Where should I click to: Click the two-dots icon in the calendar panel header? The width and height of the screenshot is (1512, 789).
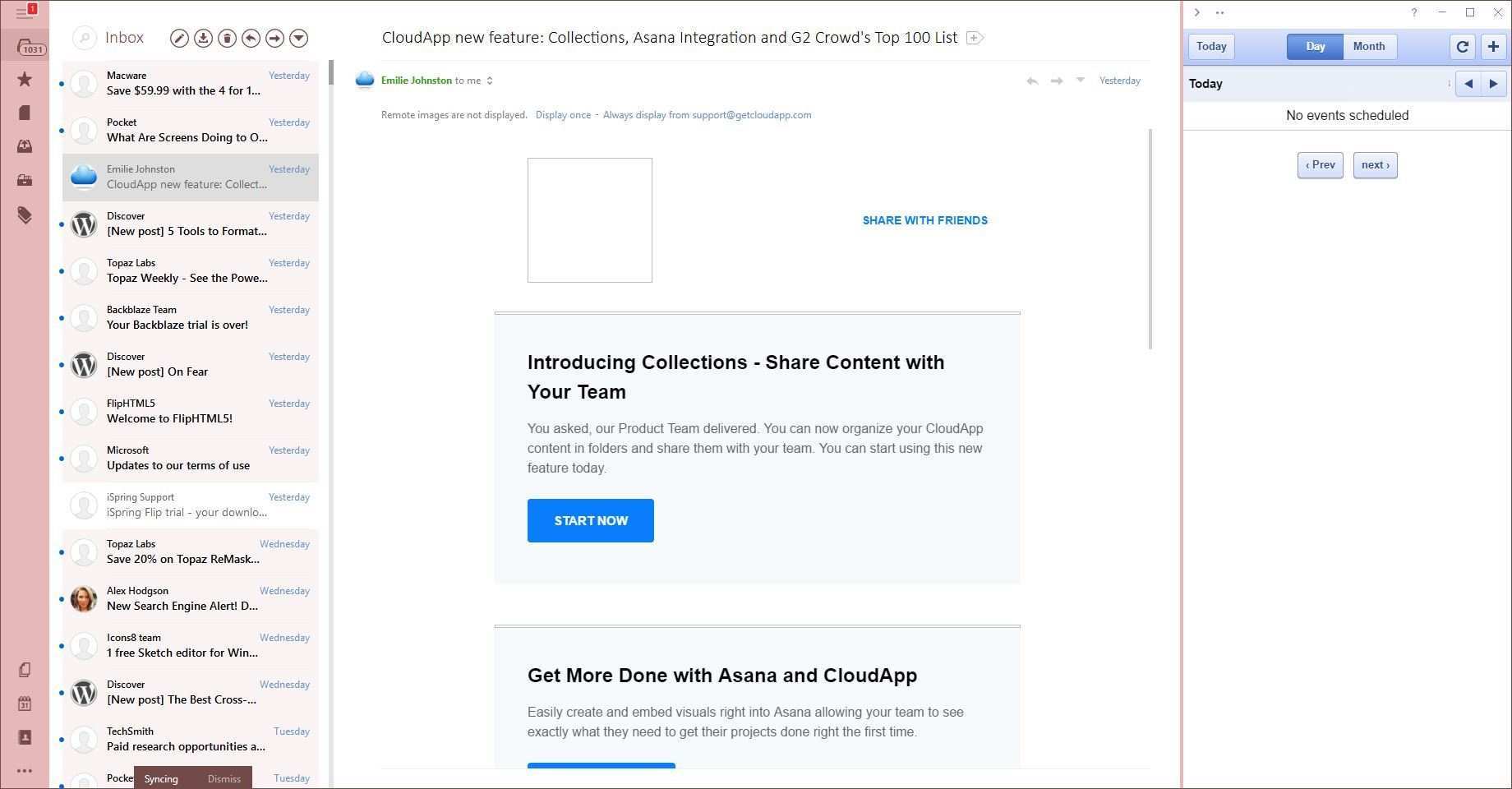(1219, 12)
